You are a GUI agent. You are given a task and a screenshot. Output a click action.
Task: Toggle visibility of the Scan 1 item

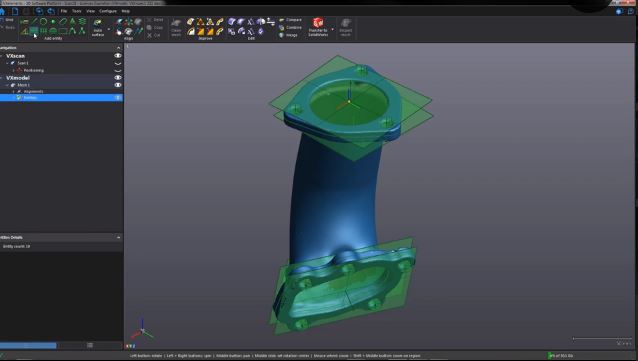click(x=118, y=63)
